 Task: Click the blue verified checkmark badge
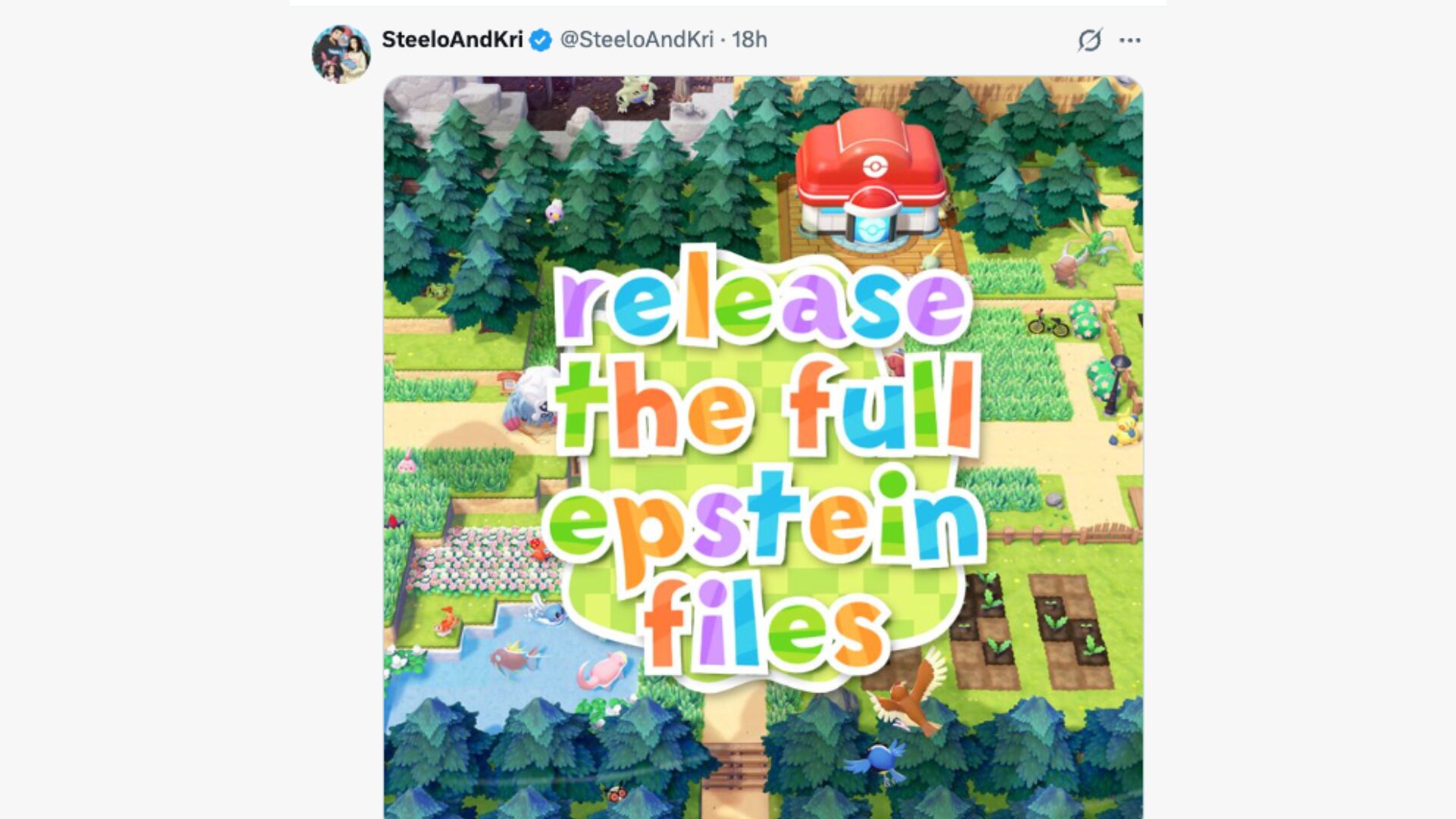coord(541,39)
